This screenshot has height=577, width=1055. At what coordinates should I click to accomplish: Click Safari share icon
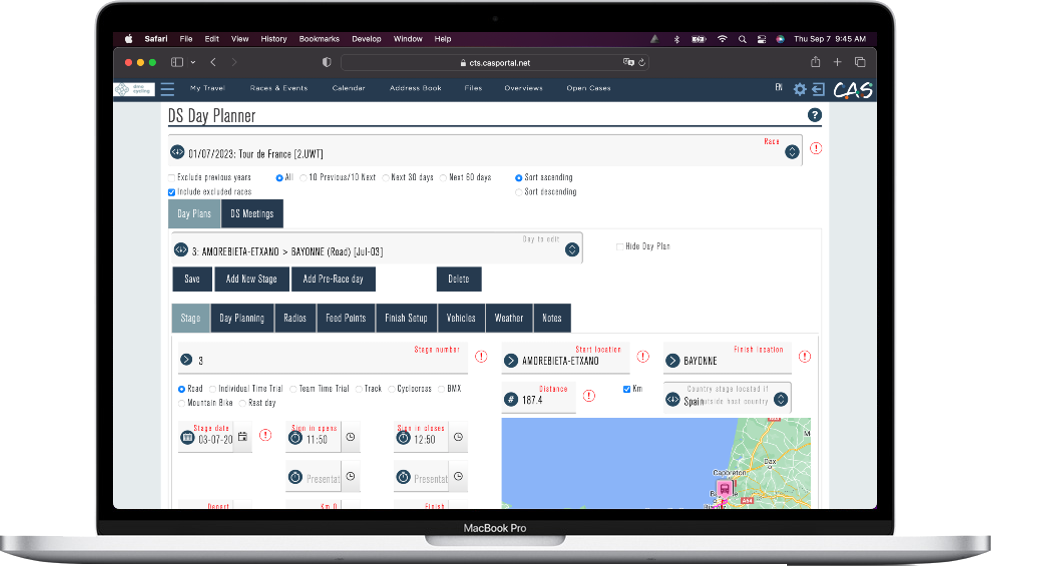click(815, 62)
